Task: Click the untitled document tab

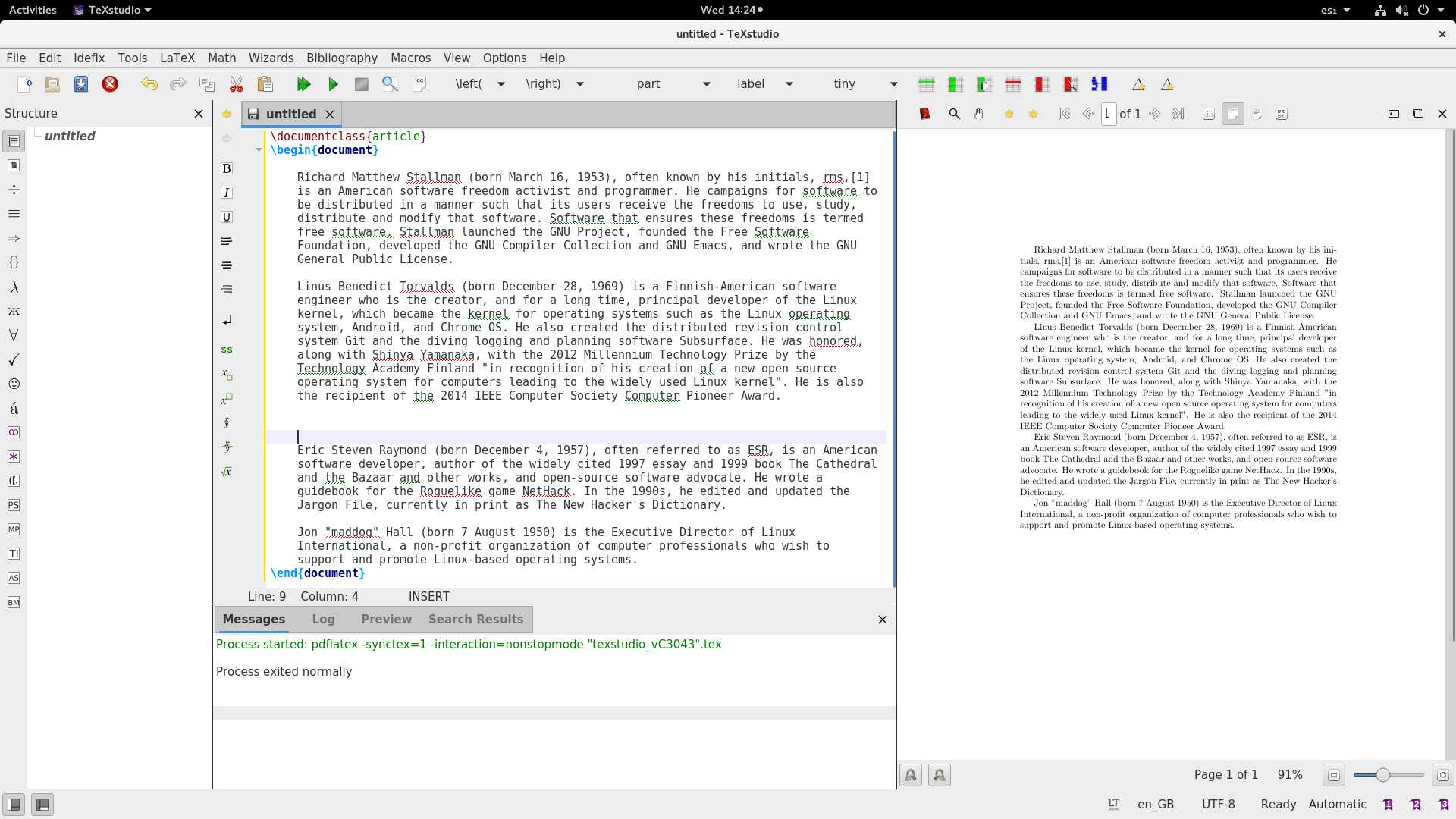Action: (x=288, y=113)
